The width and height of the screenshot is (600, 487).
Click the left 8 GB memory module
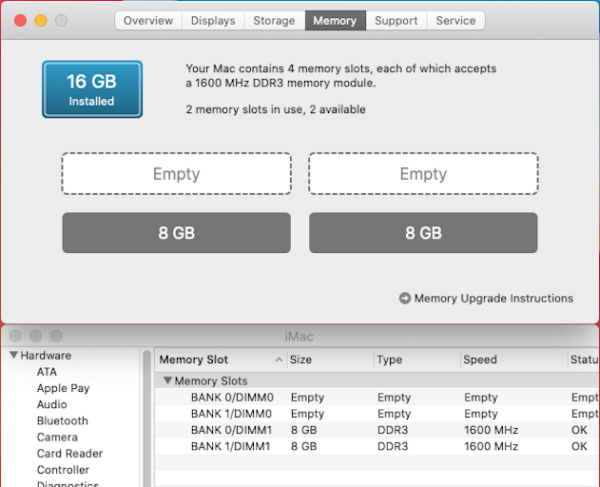point(176,233)
